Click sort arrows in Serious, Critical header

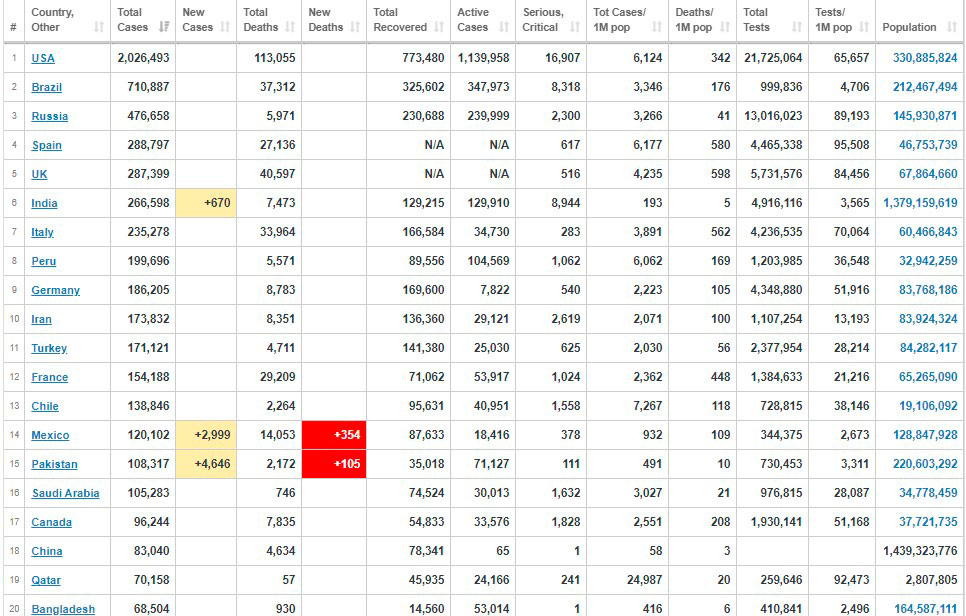pyautogui.click(x=575, y=27)
